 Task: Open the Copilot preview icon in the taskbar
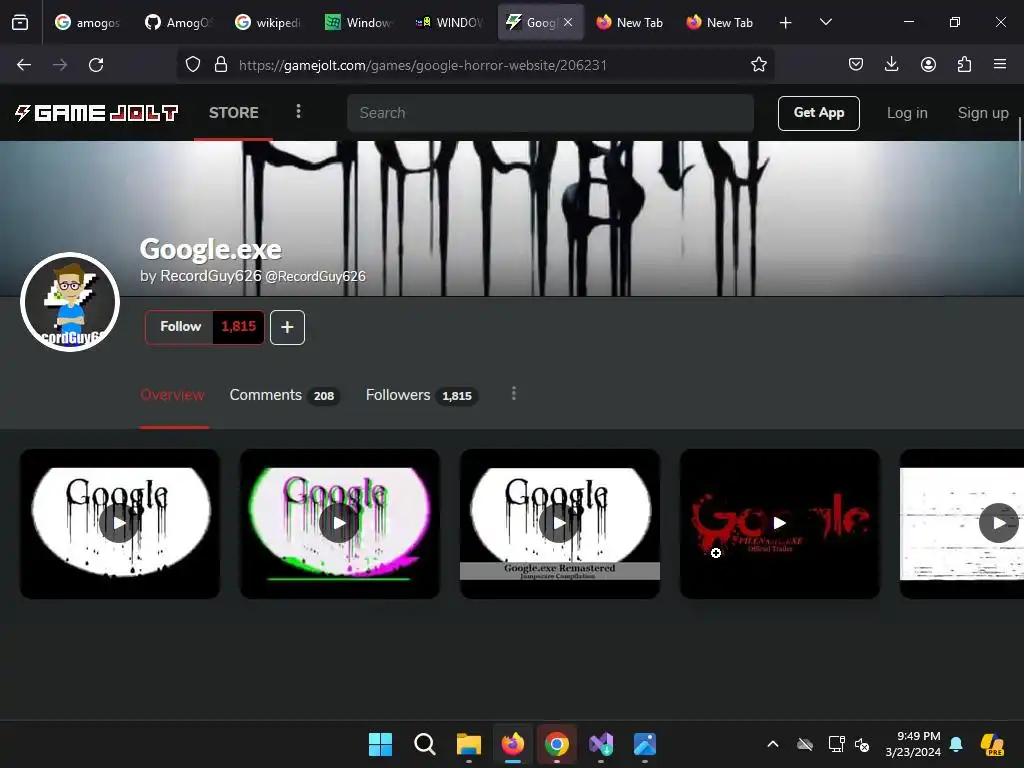tap(992, 744)
